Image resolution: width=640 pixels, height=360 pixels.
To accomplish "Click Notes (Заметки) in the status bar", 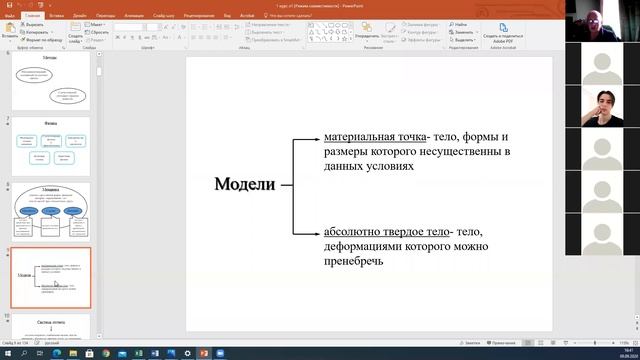I will click(470, 343).
